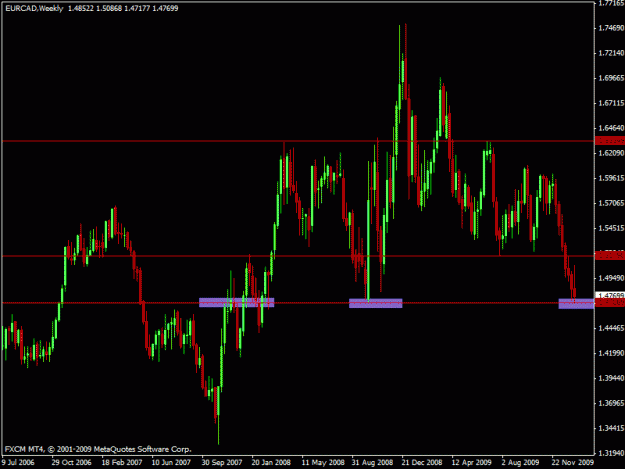Click the 29 Oct 2006 date label

point(71,463)
